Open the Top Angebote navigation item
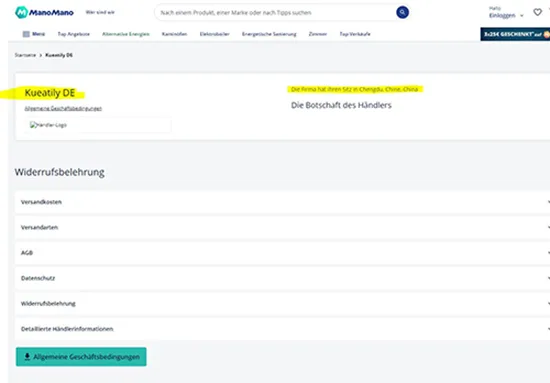 click(x=74, y=34)
